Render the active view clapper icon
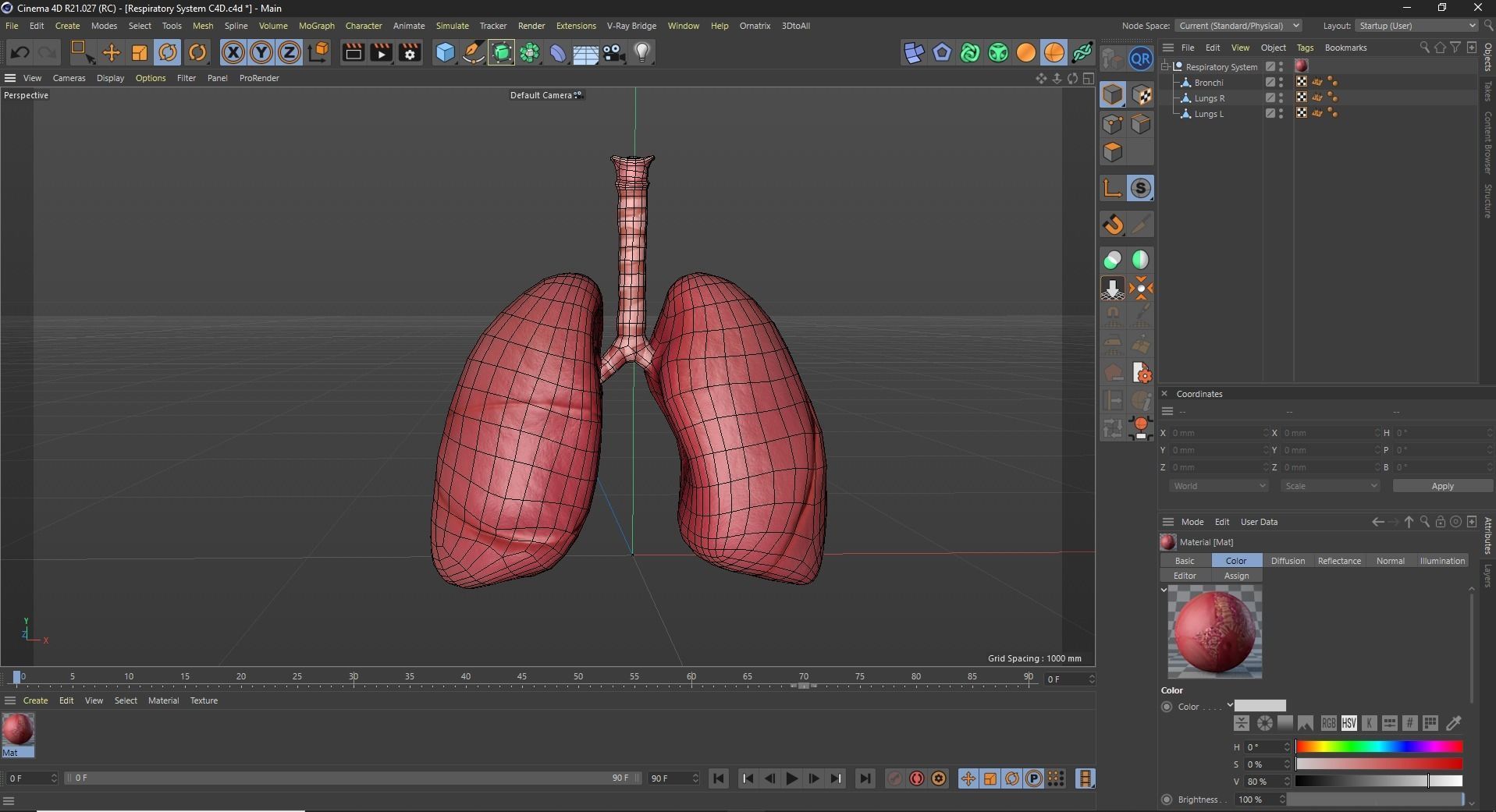The width and height of the screenshot is (1496, 812). click(353, 53)
